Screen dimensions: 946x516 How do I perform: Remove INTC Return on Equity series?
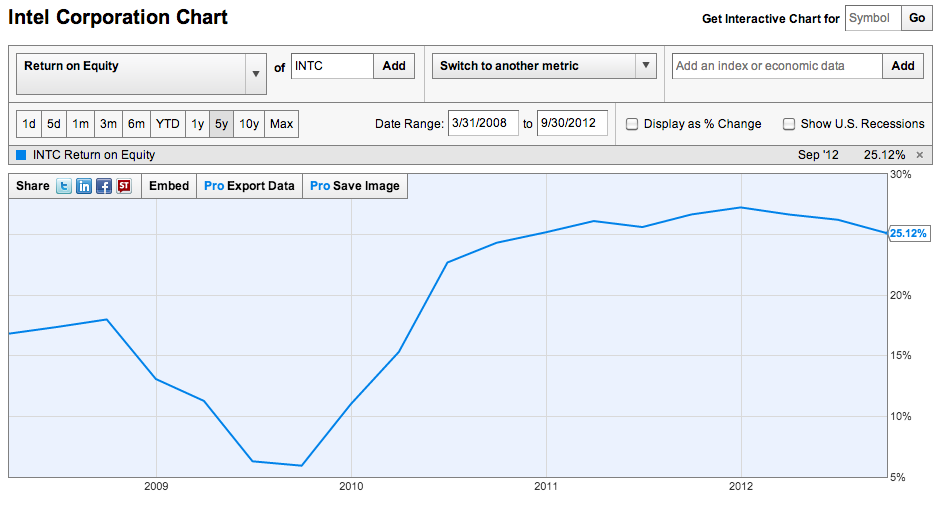[919, 155]
